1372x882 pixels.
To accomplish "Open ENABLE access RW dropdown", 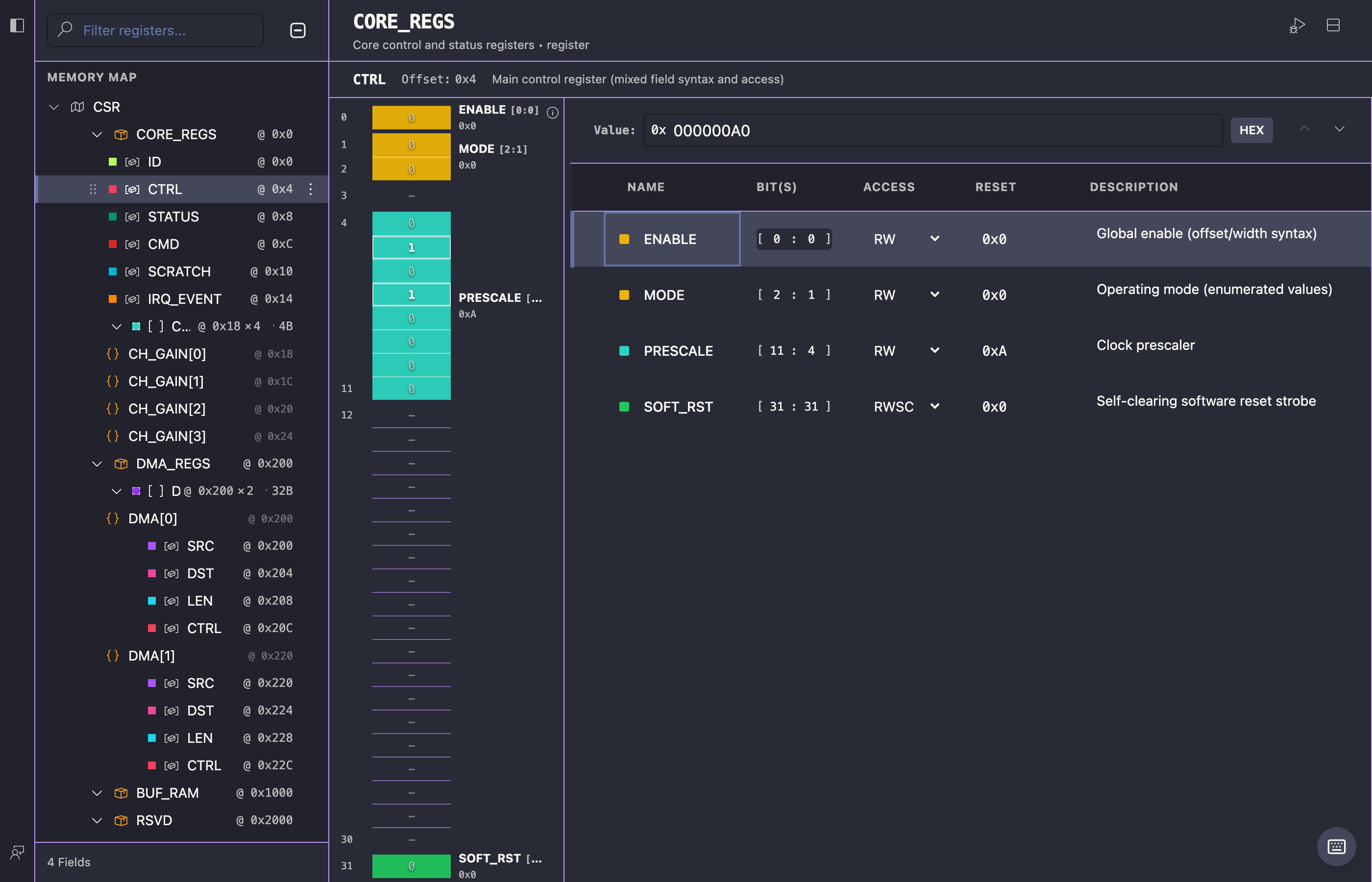I will (x=906, y=239).
